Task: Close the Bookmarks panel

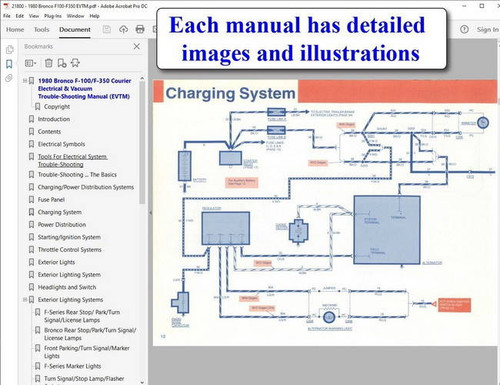Action: tap(137, 46)
